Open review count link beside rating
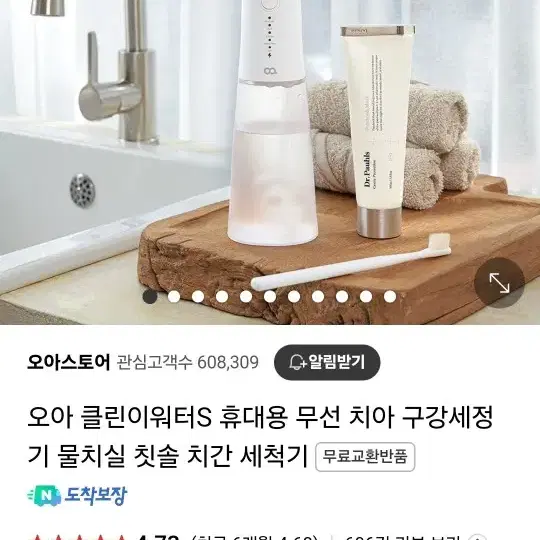Viewport: 540px width, 540px height. coord(403,537)
